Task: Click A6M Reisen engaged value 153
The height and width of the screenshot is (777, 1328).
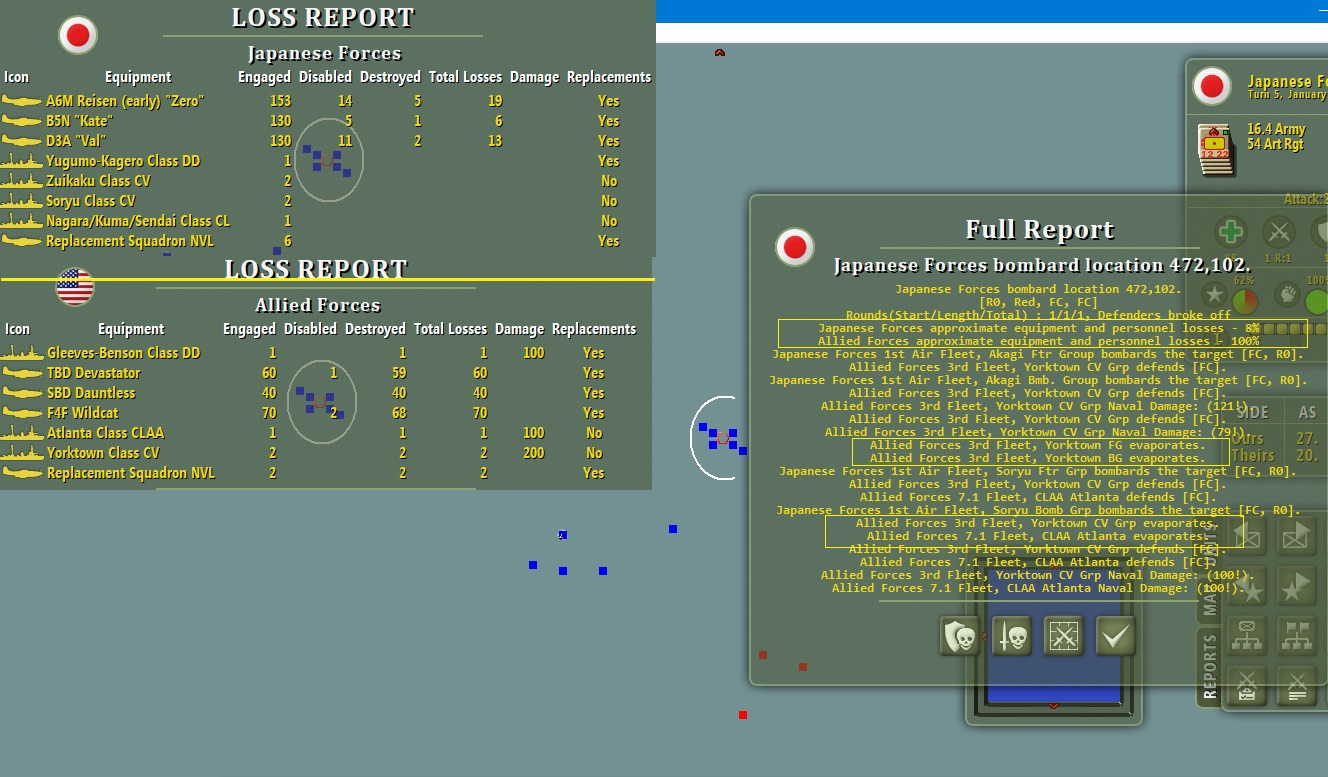Action: (280, 101)
